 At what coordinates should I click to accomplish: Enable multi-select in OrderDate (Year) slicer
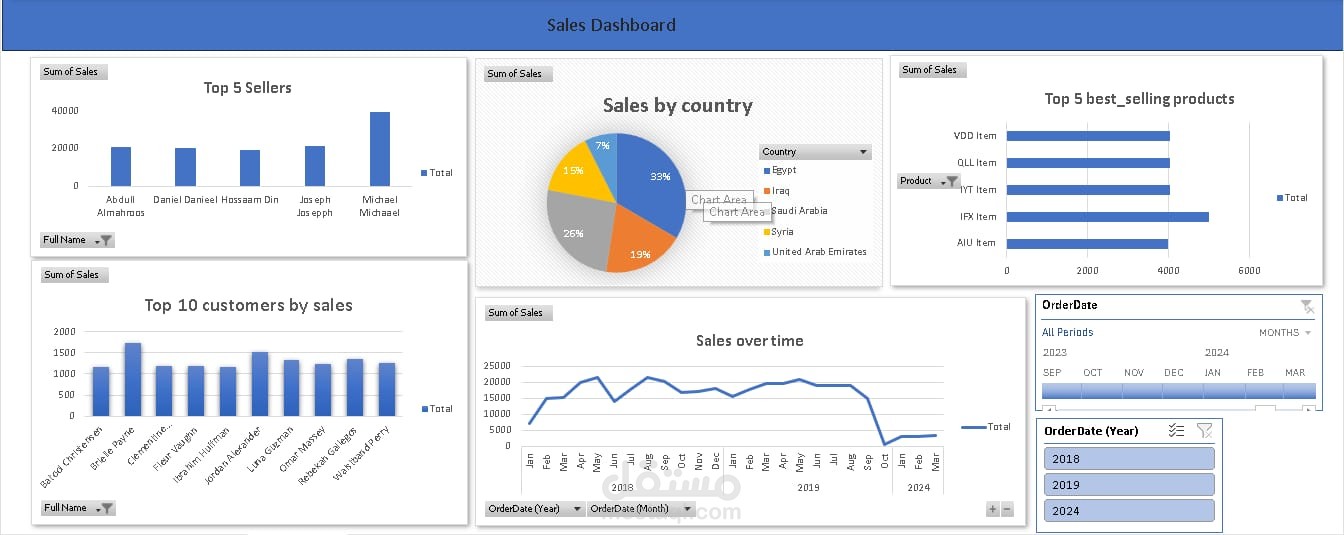[x=1176, y=430]
